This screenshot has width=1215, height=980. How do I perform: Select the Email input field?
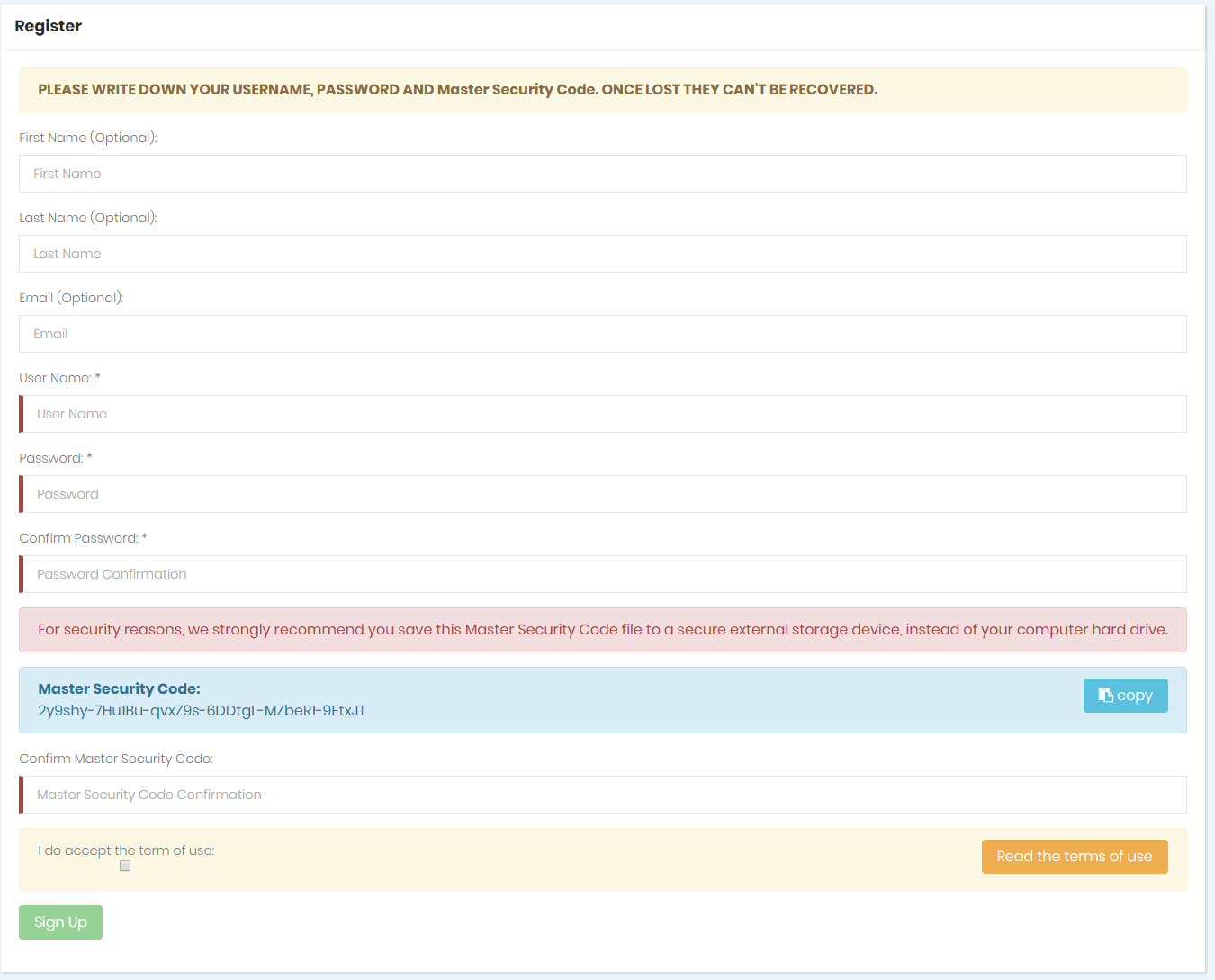[x=602, y=334]
